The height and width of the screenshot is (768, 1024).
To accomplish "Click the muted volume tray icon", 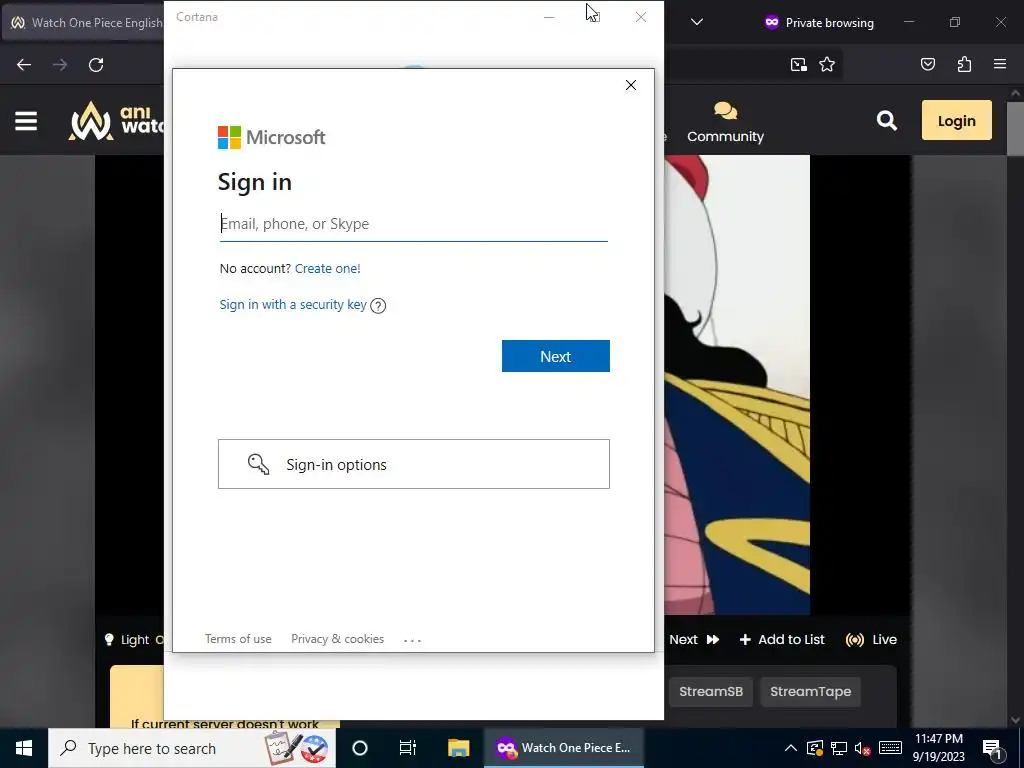I will click(863, 748).
